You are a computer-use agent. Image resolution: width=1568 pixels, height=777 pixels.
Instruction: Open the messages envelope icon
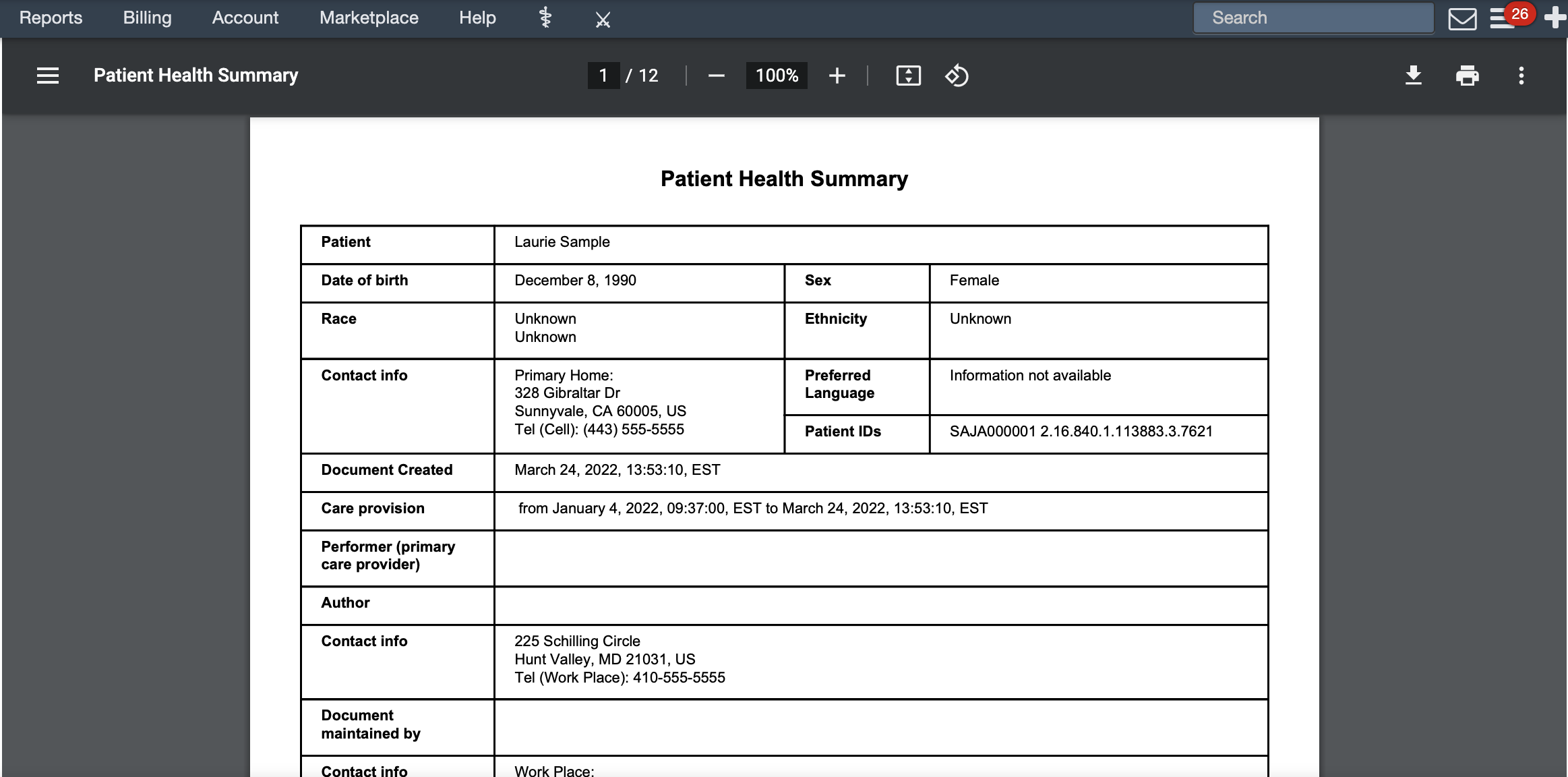1462,19
